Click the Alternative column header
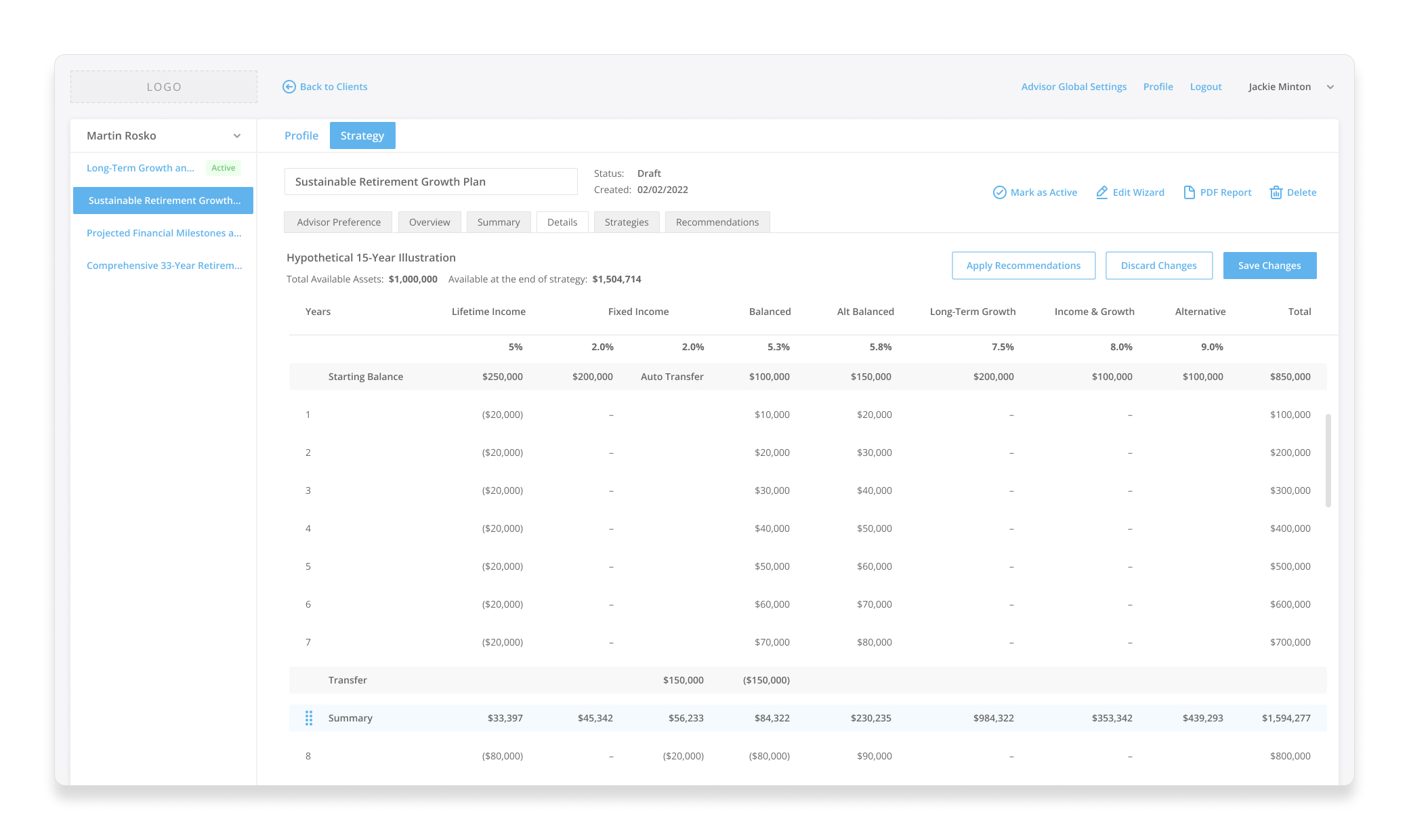 pyautogui.click(x=1200, y=312)
